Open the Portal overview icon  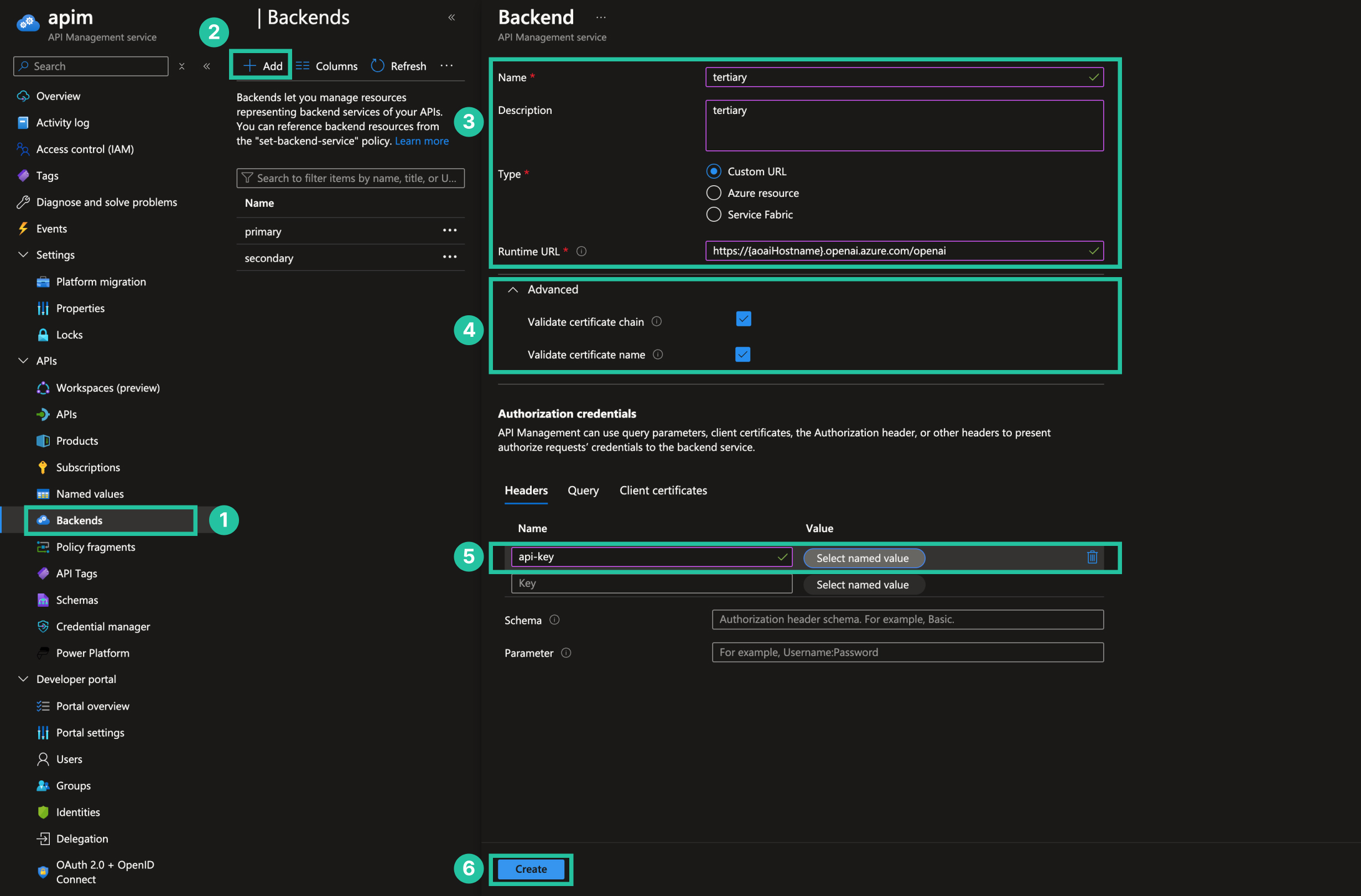[43, 706]
